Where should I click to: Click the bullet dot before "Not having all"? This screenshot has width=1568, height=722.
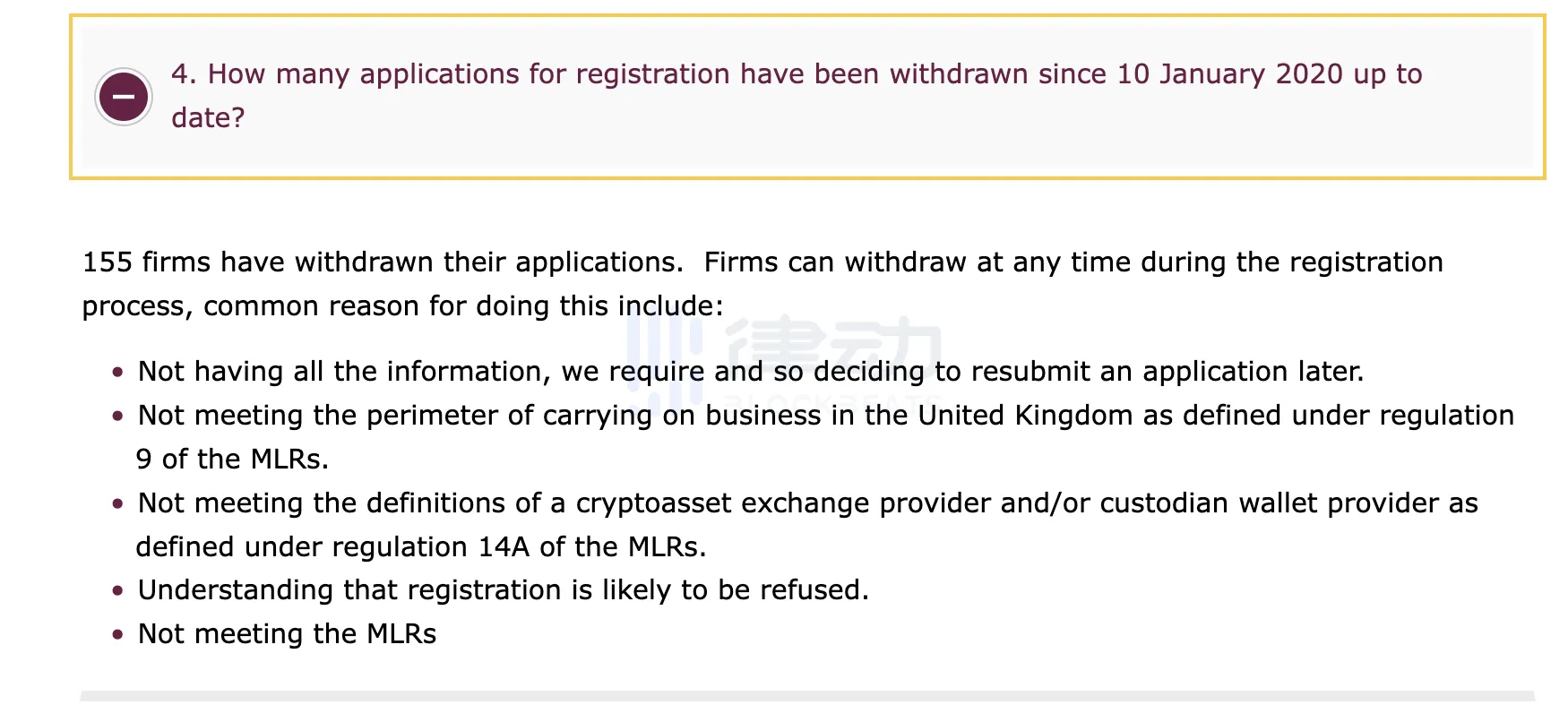117,372
